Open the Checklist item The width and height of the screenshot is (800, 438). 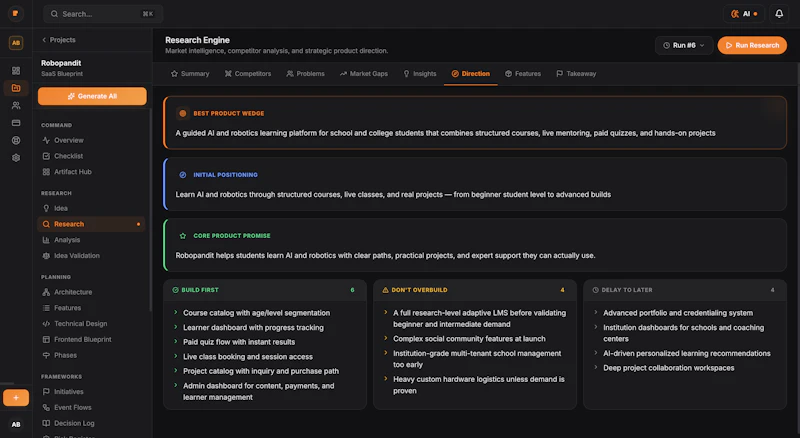[92, 156]
